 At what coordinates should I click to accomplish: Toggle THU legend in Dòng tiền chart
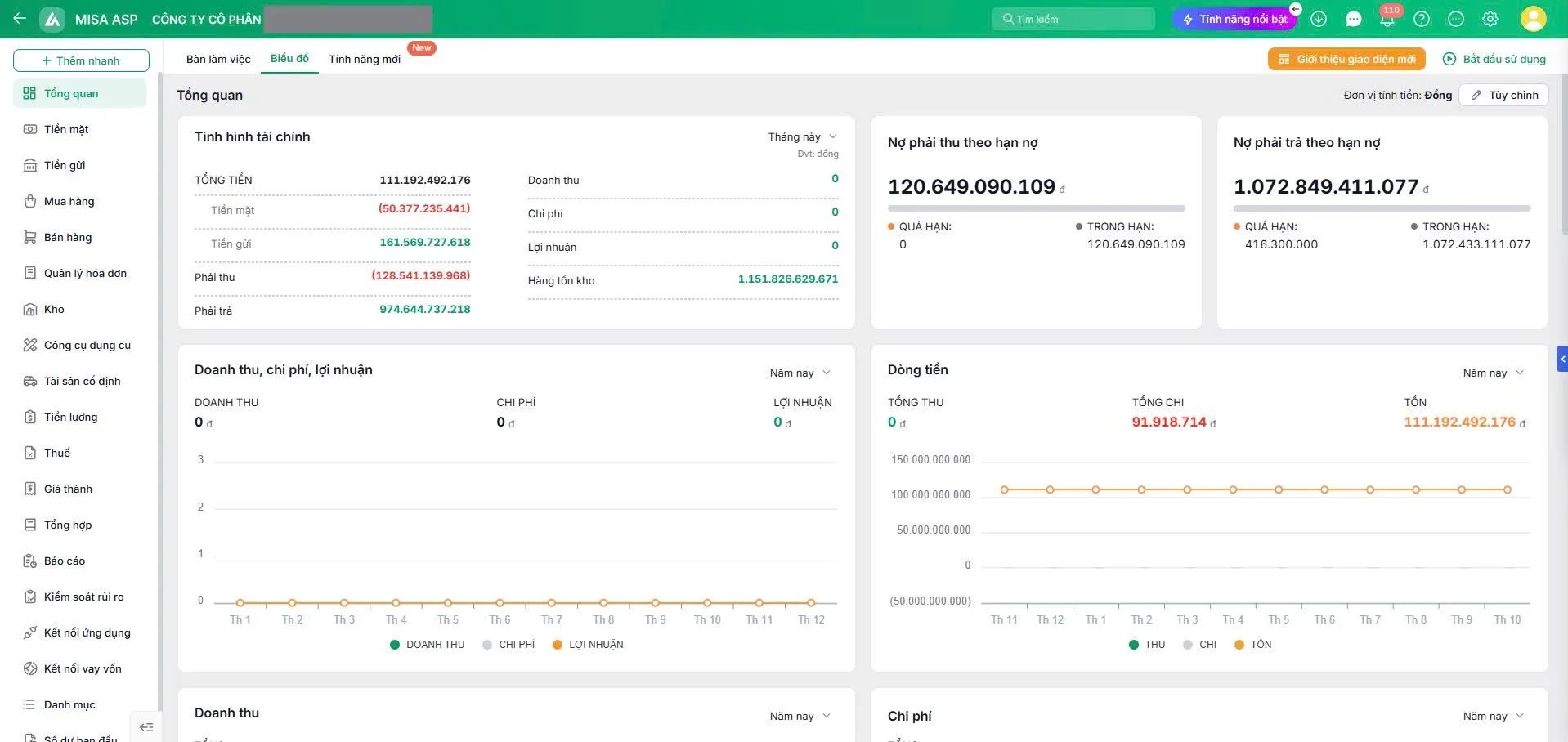1147,645
